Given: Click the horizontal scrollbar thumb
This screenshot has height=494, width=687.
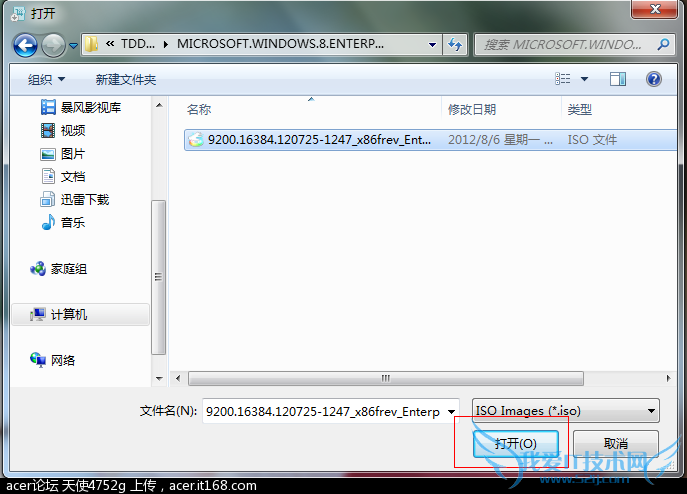Looking at the screenshot, I should click(x=386, y=378).
